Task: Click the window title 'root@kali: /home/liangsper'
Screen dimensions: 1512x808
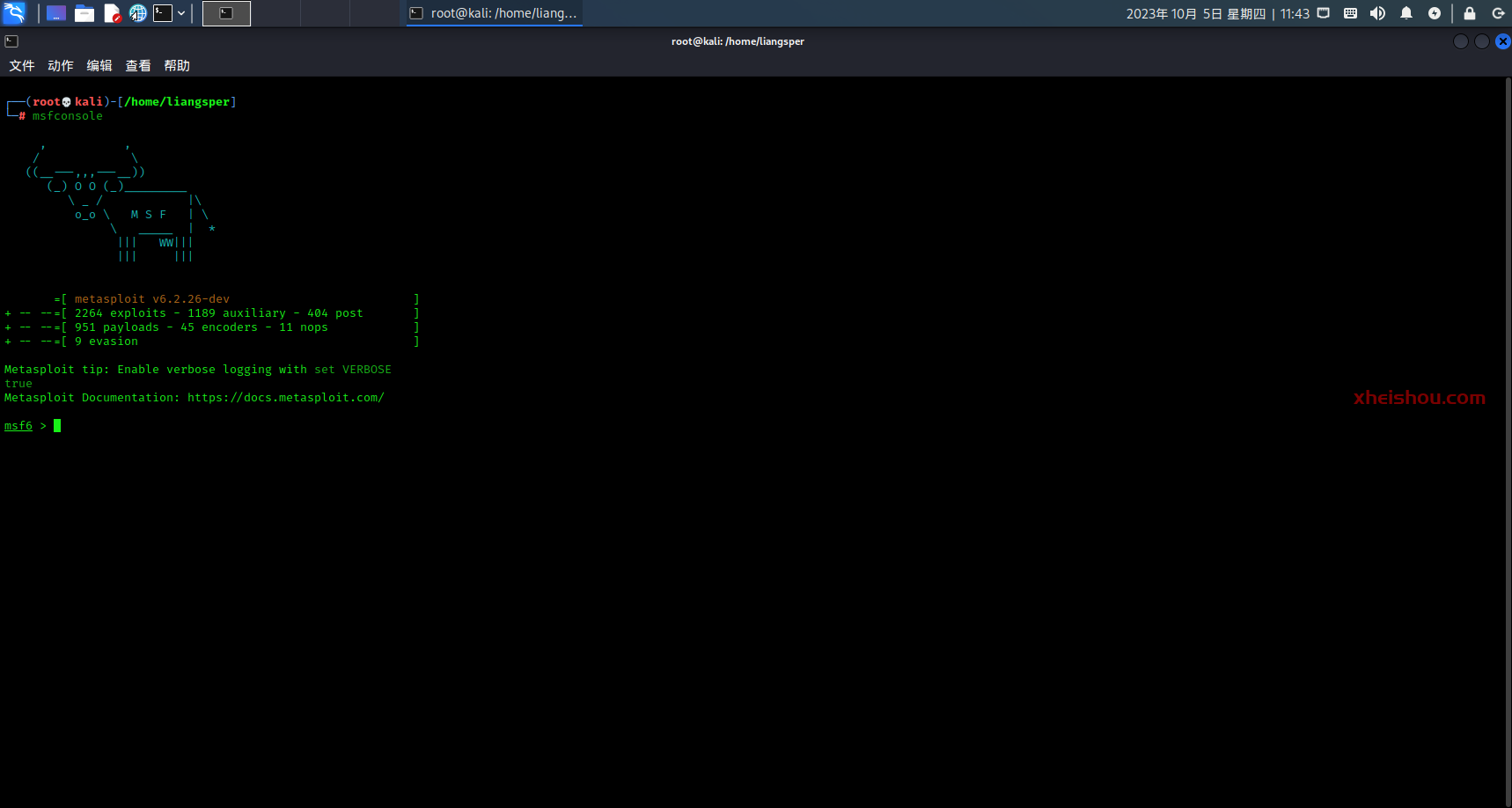Action: [738, 41]
